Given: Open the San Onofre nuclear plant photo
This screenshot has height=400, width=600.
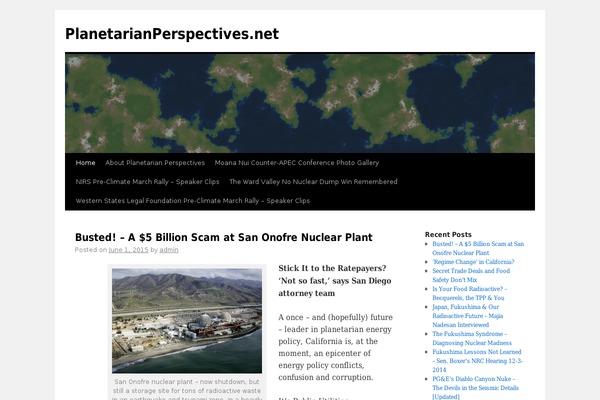Looking at the screenshot, I should [x=187, y=321].
